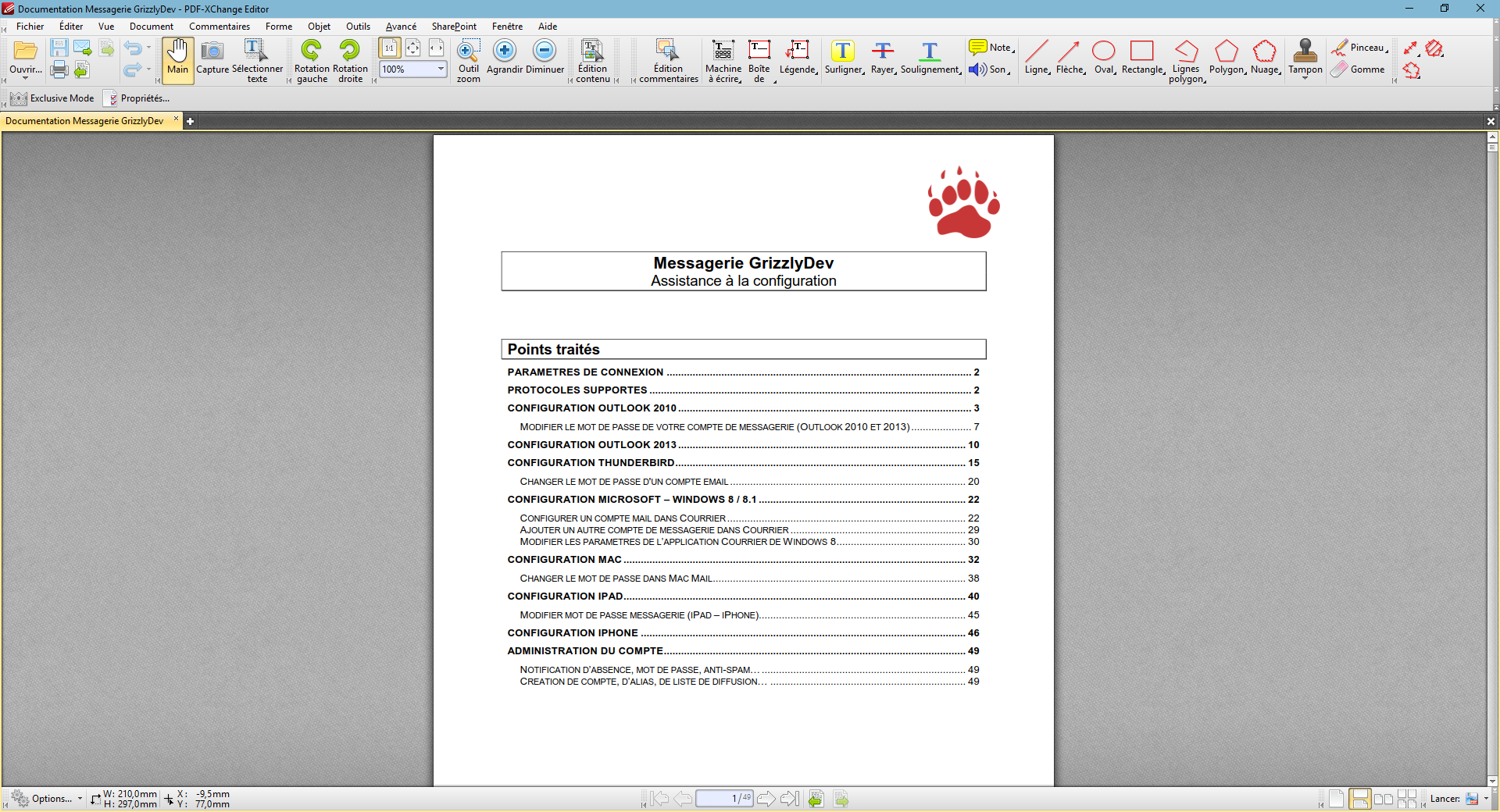Fit the page width to the window

point(436,48)
